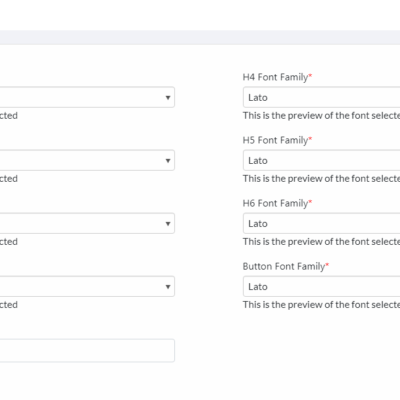Click dropdown arrow left of H5 Font Family field
This screenshot has width=400, height=400.
pyautogui.click(x=168, y=160)
